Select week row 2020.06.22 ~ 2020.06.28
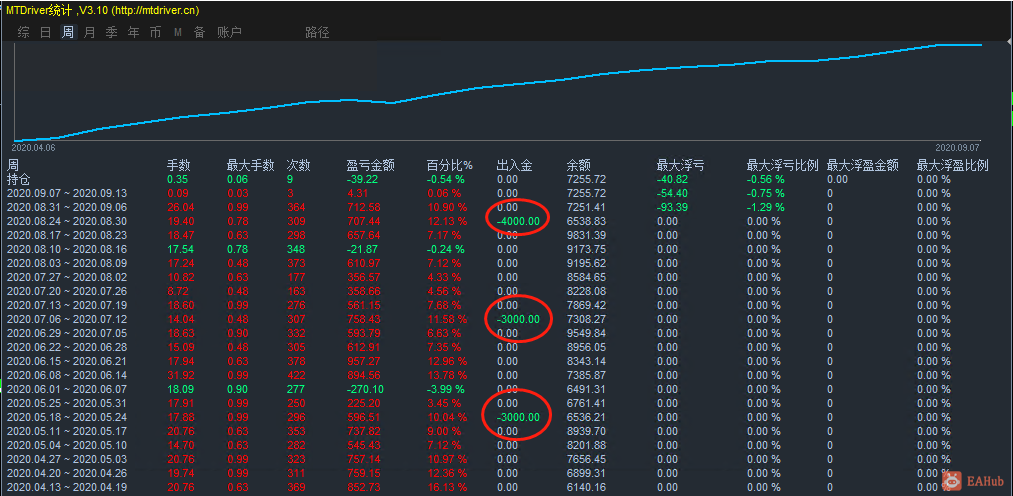The image size is (1013, 496). pyautogui.click(x=66, y=347)
